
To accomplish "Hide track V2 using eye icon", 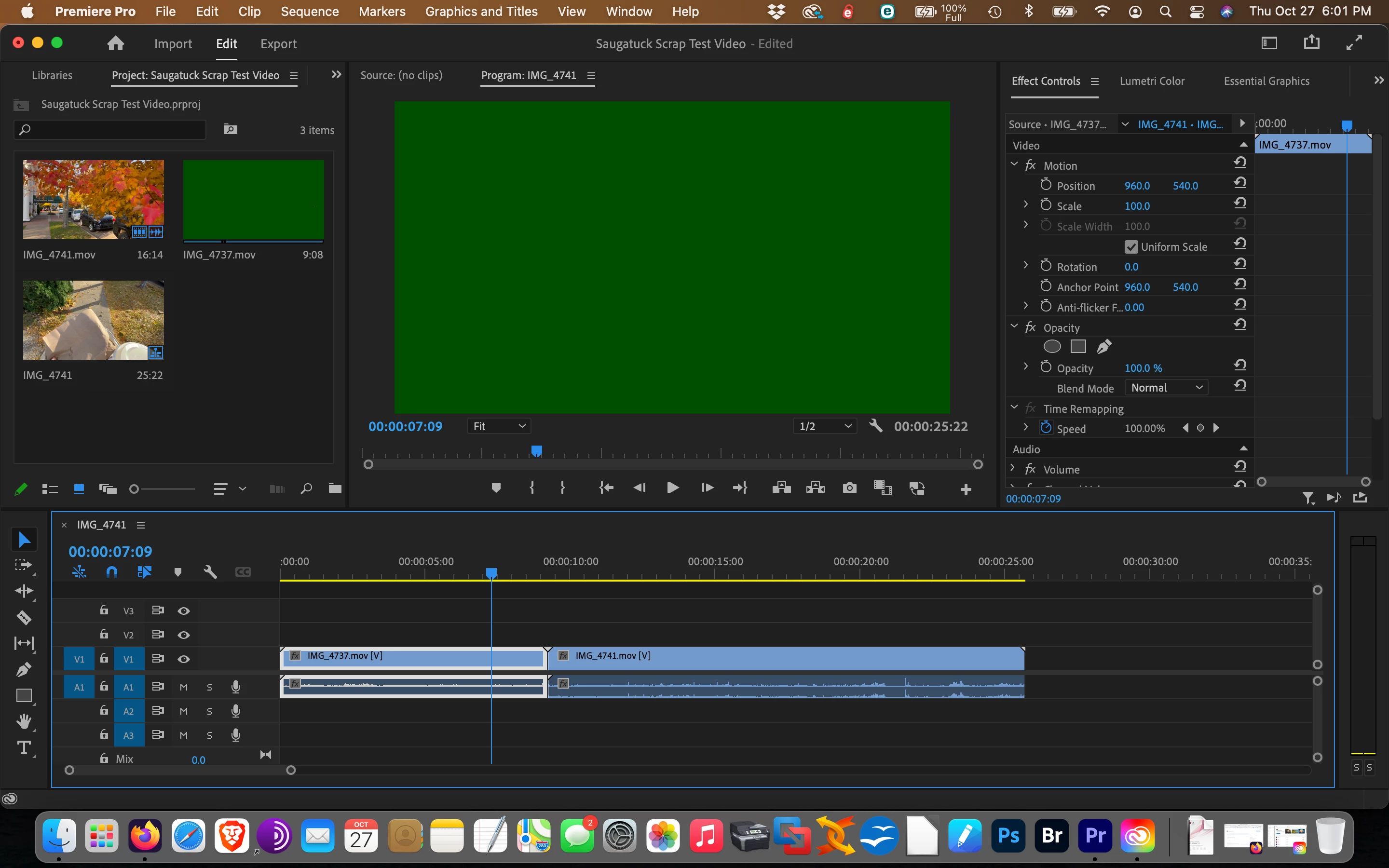I will click(x=184, y=635).
